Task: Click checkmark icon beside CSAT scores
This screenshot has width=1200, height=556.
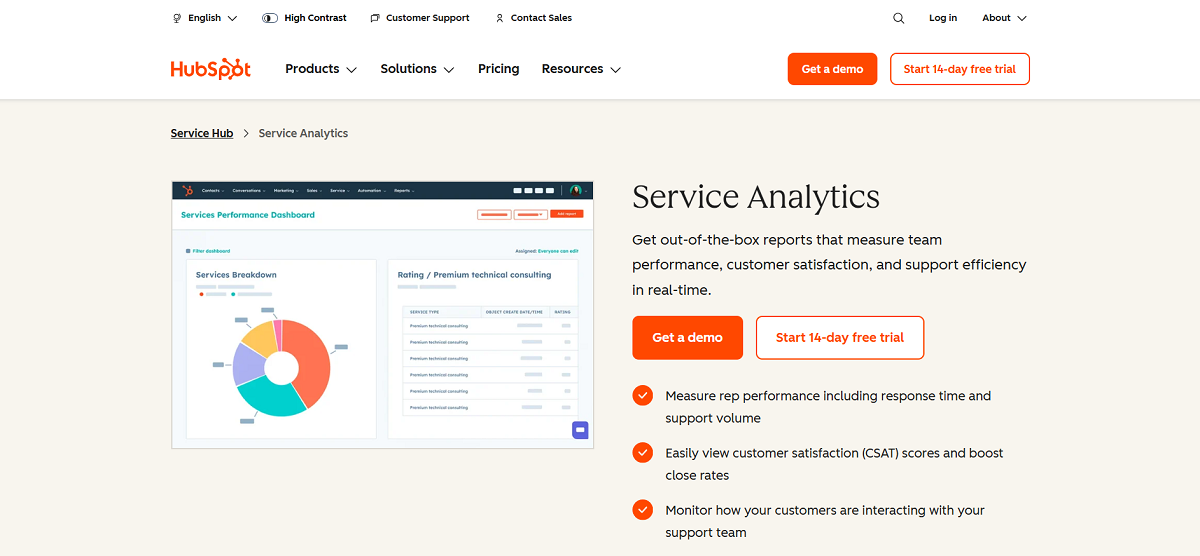Action: pyautogui.click(x=642, y=453)
